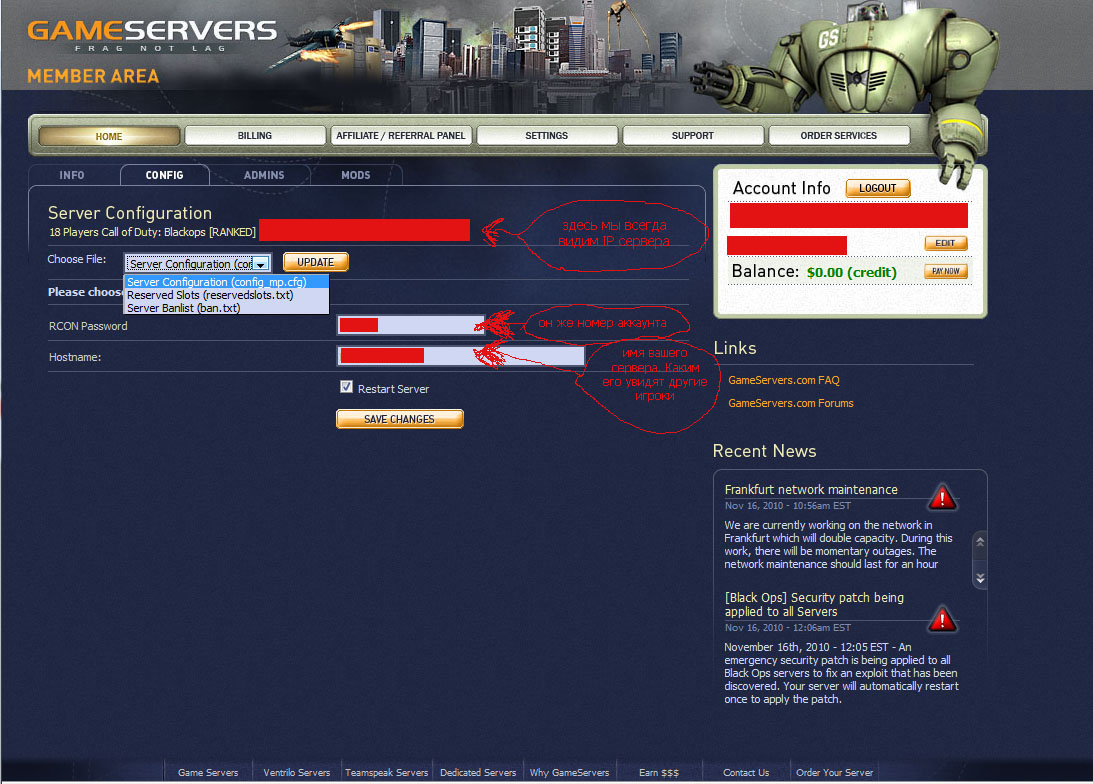
Task: Click the Nov 16, 2010 - 12:06am EST date
Action: [788, 627]
